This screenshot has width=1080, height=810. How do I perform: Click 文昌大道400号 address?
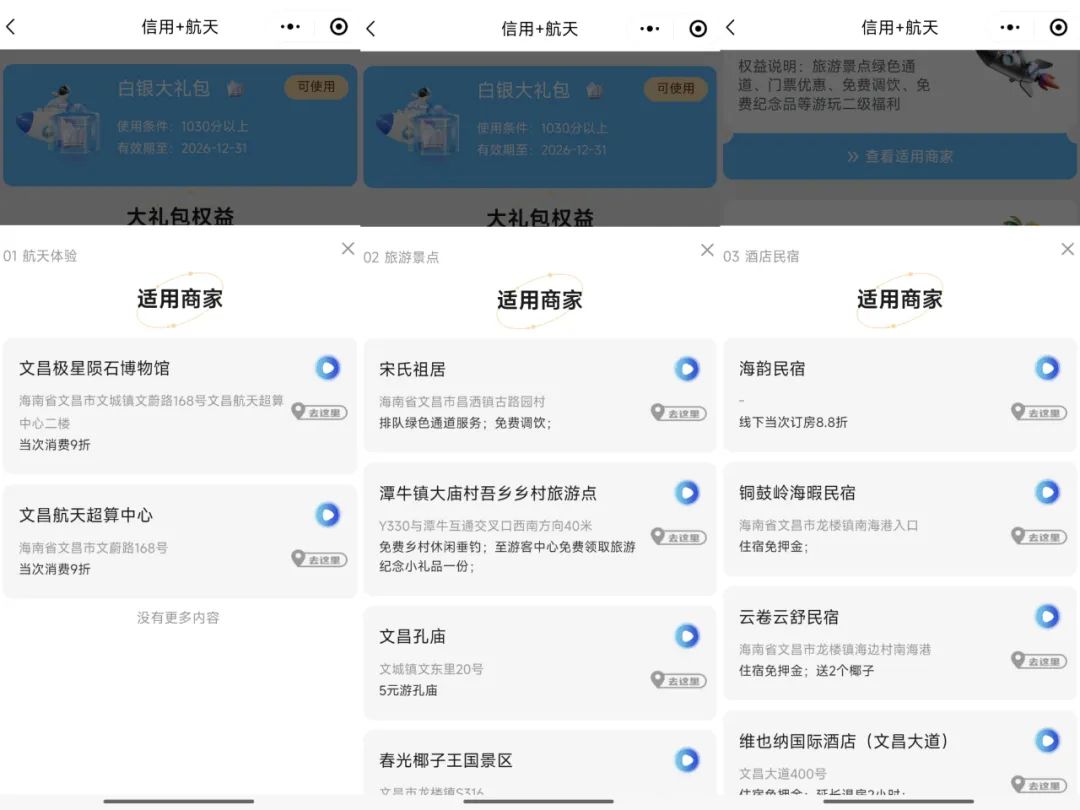coord(782,773)
